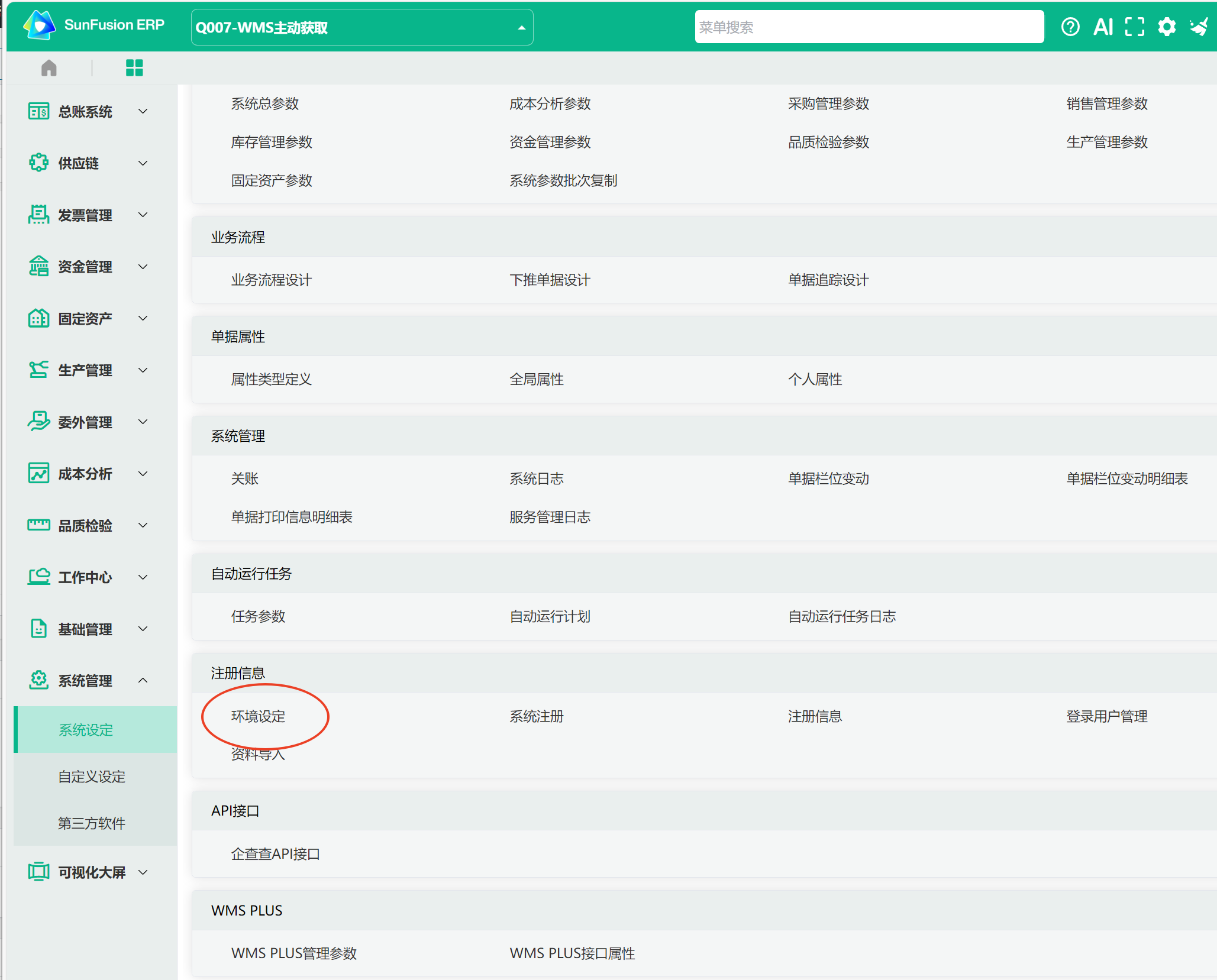1217x980 pixels.
Task: Click the 总账系统 ledger icon
Action: coord(38,111)
